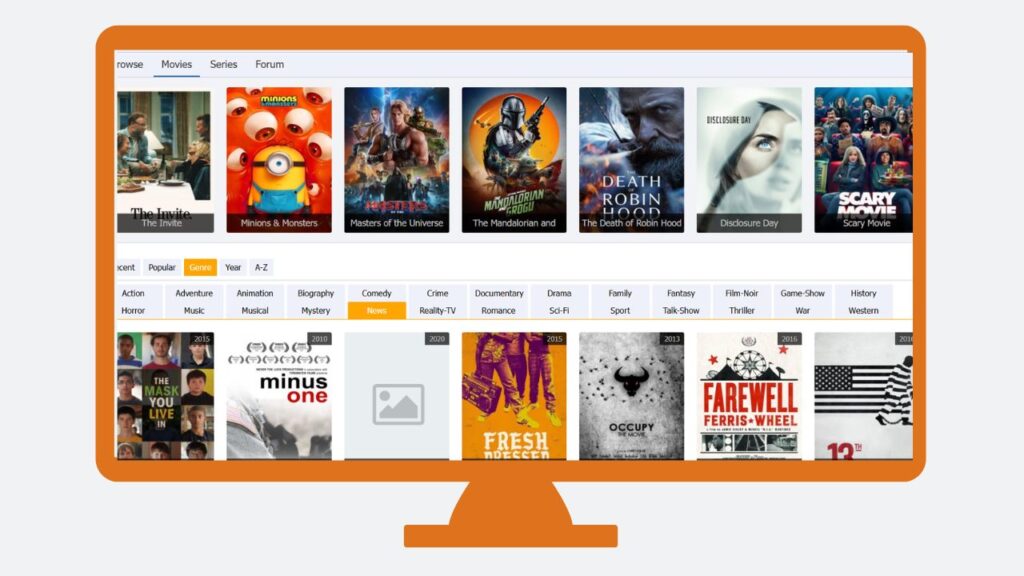Filter by Family genre
Image resolution: width=1024 pixels, height=576 pixels.
pos(620,293)
